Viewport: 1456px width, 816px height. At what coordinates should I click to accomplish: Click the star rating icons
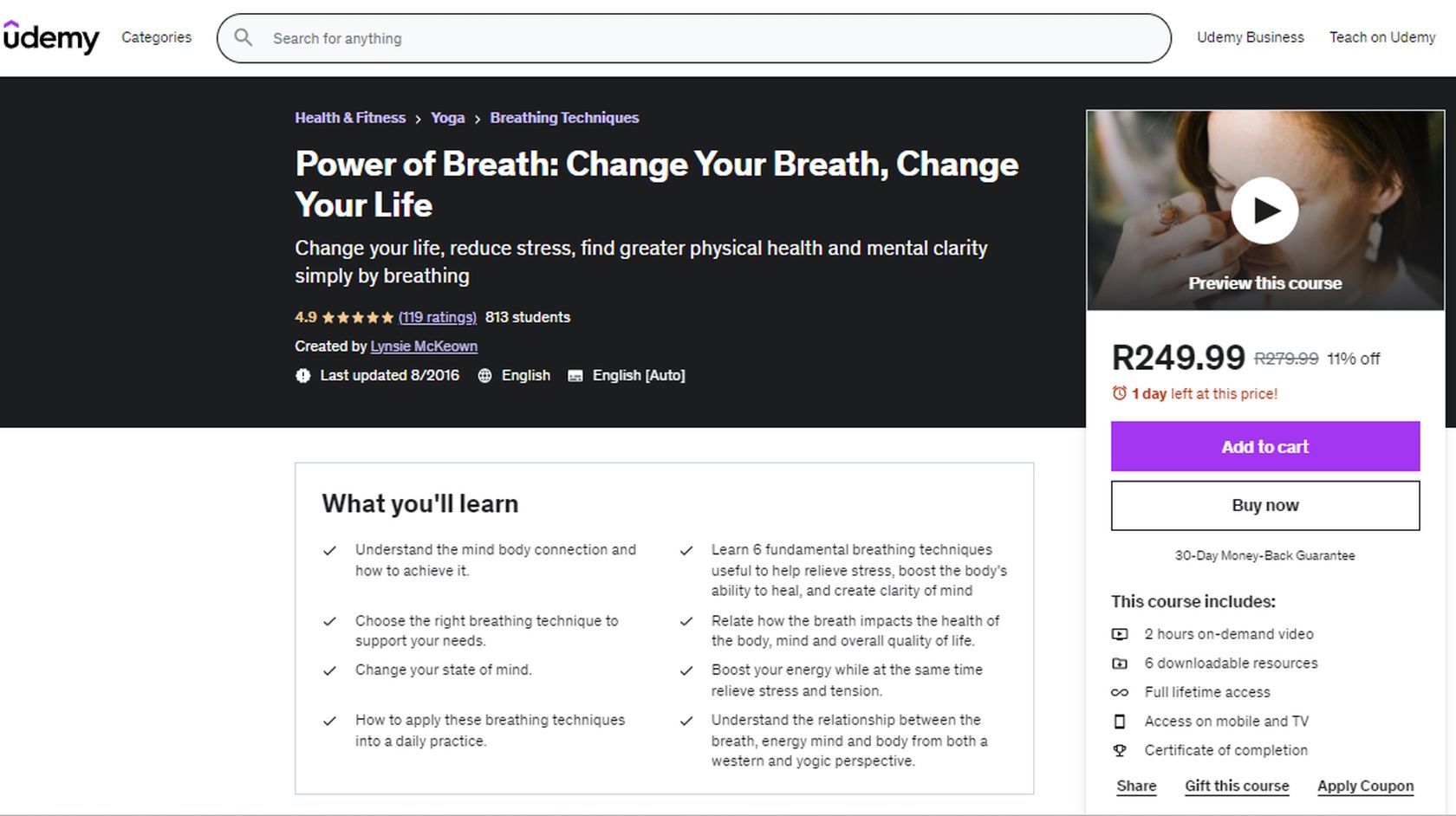click(x=358, y=318)
